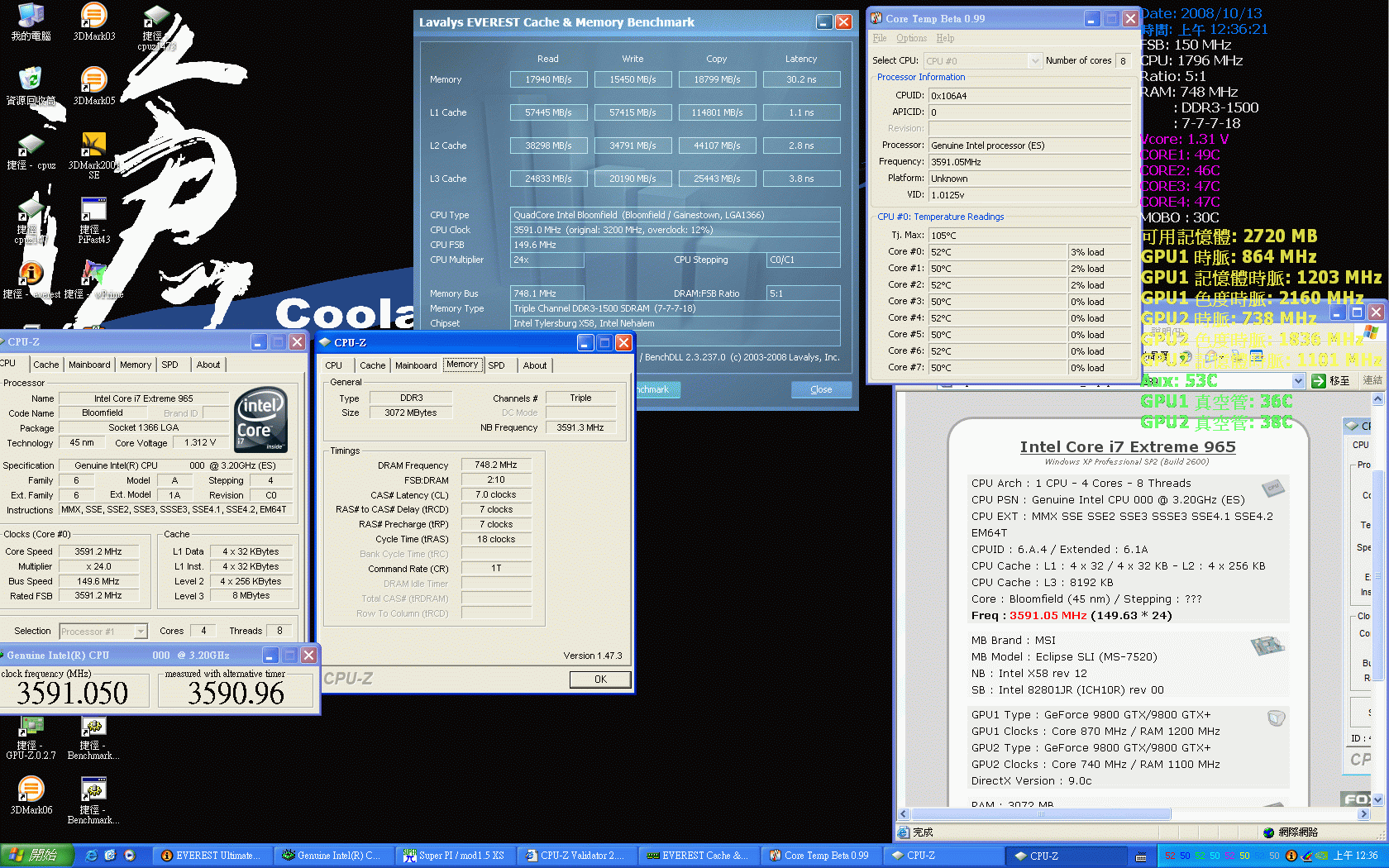Viewport: 1389px width, 868px height.
Task: Click Memory Read value 17940 MB/s
Action: point(548,79)
